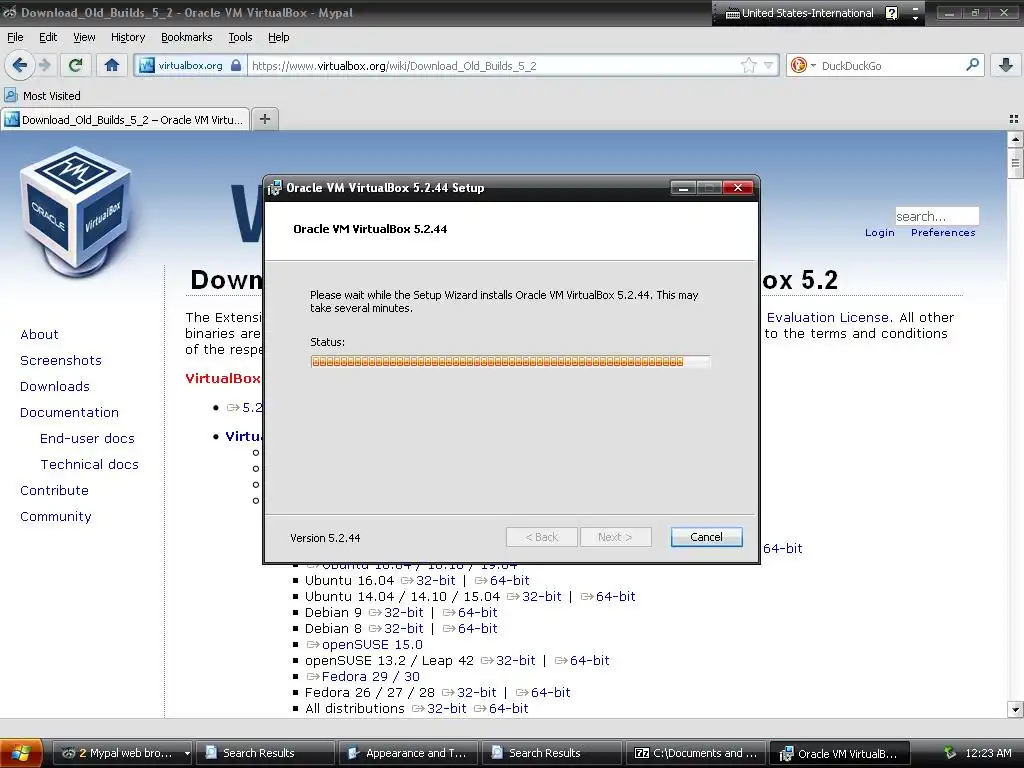
Task: Close the VirtualBox Setup dialog
Action: pos(738,188)
